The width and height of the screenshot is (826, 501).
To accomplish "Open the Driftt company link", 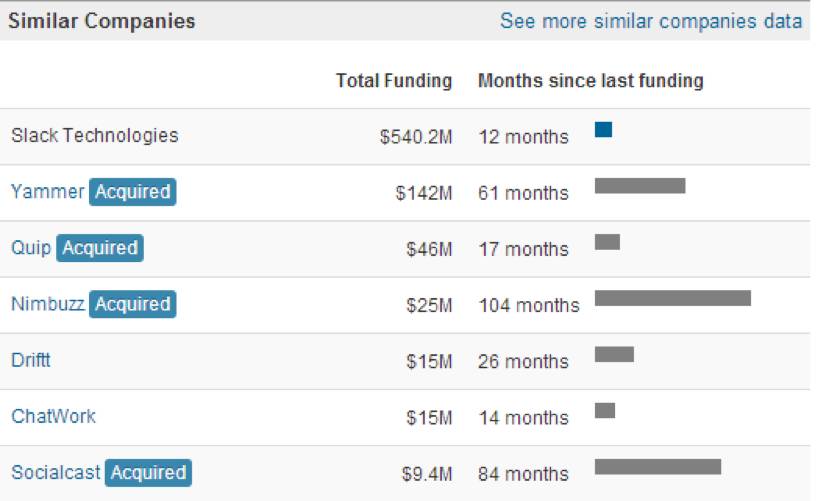I will pos(31,360).
